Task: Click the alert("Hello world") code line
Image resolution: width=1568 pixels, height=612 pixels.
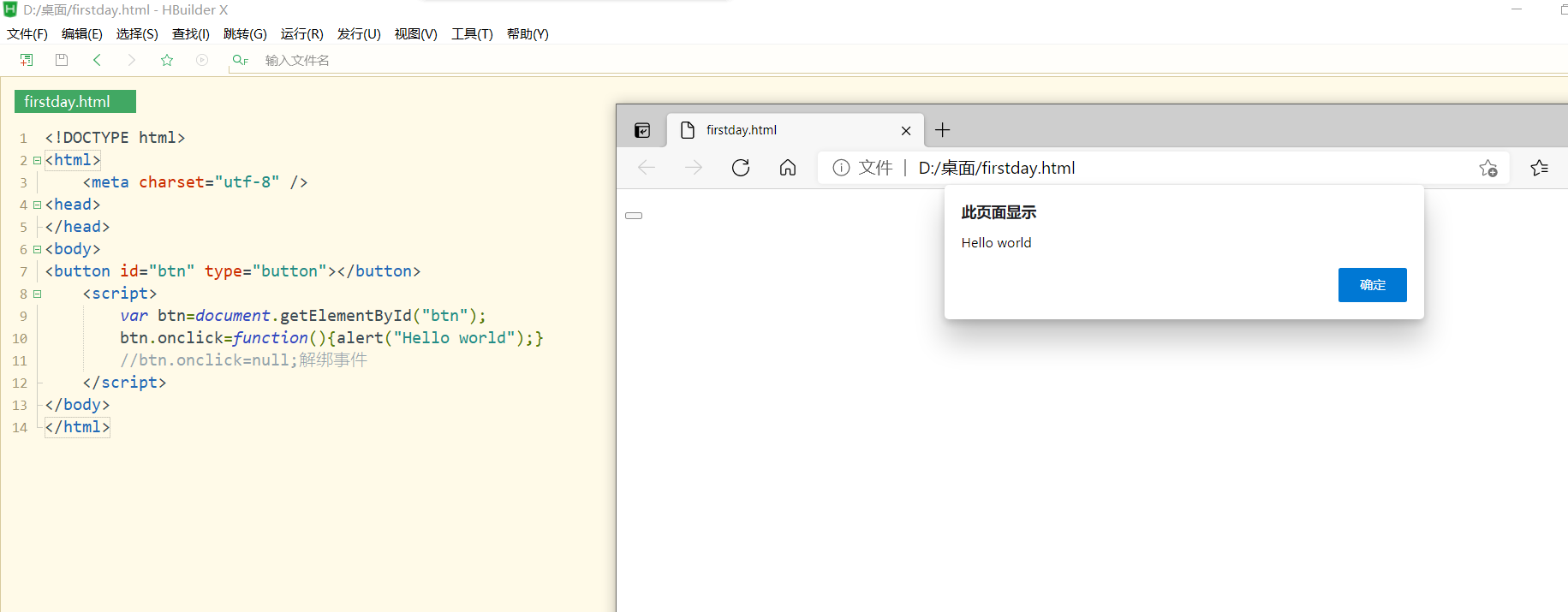Action: [x=331, y=338]
